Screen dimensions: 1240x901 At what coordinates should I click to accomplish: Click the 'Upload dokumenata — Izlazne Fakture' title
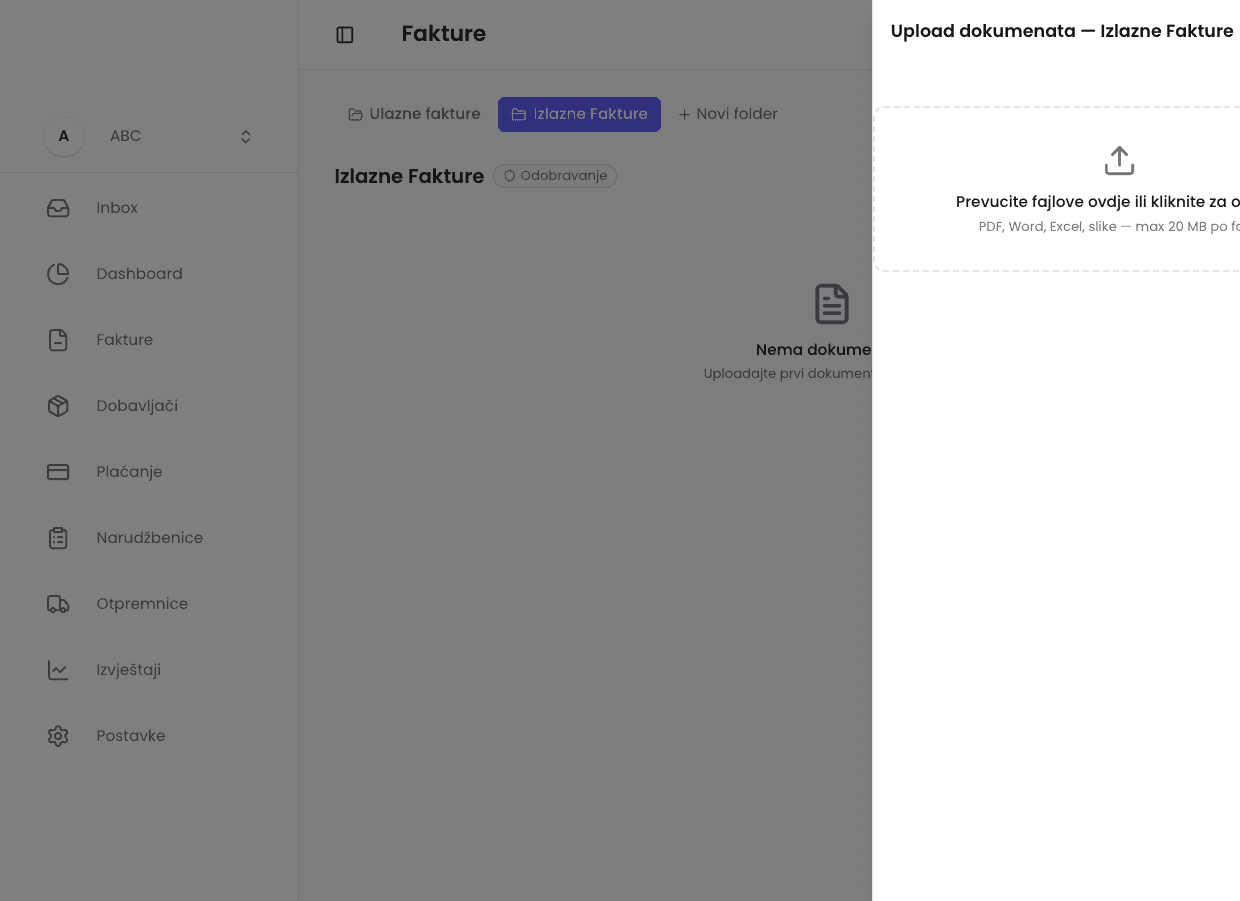click(x=1062, y=31)
